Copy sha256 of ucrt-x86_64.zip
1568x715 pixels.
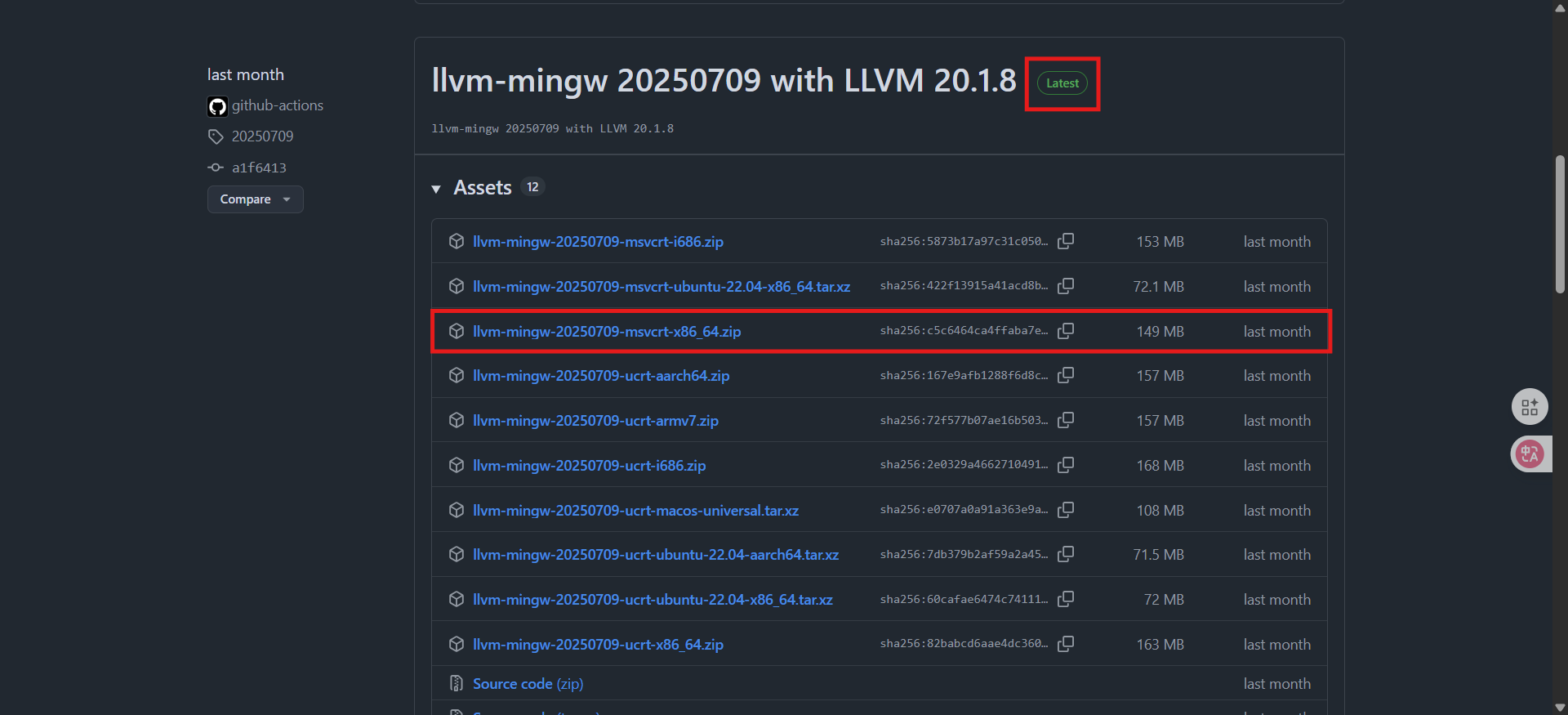1066,644
